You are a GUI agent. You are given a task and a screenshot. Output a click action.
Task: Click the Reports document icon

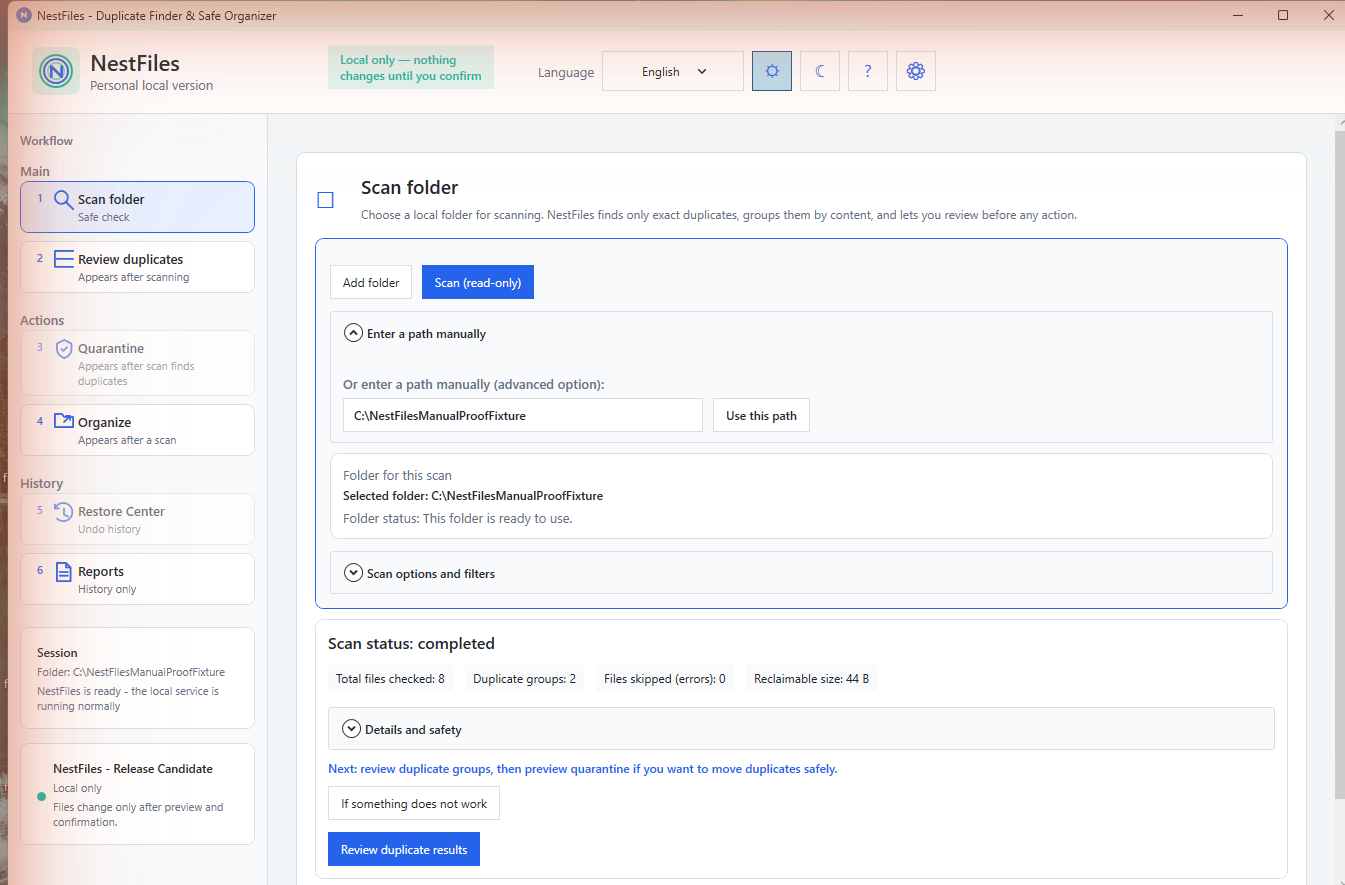pyautogui.click(x=63, y=572)
